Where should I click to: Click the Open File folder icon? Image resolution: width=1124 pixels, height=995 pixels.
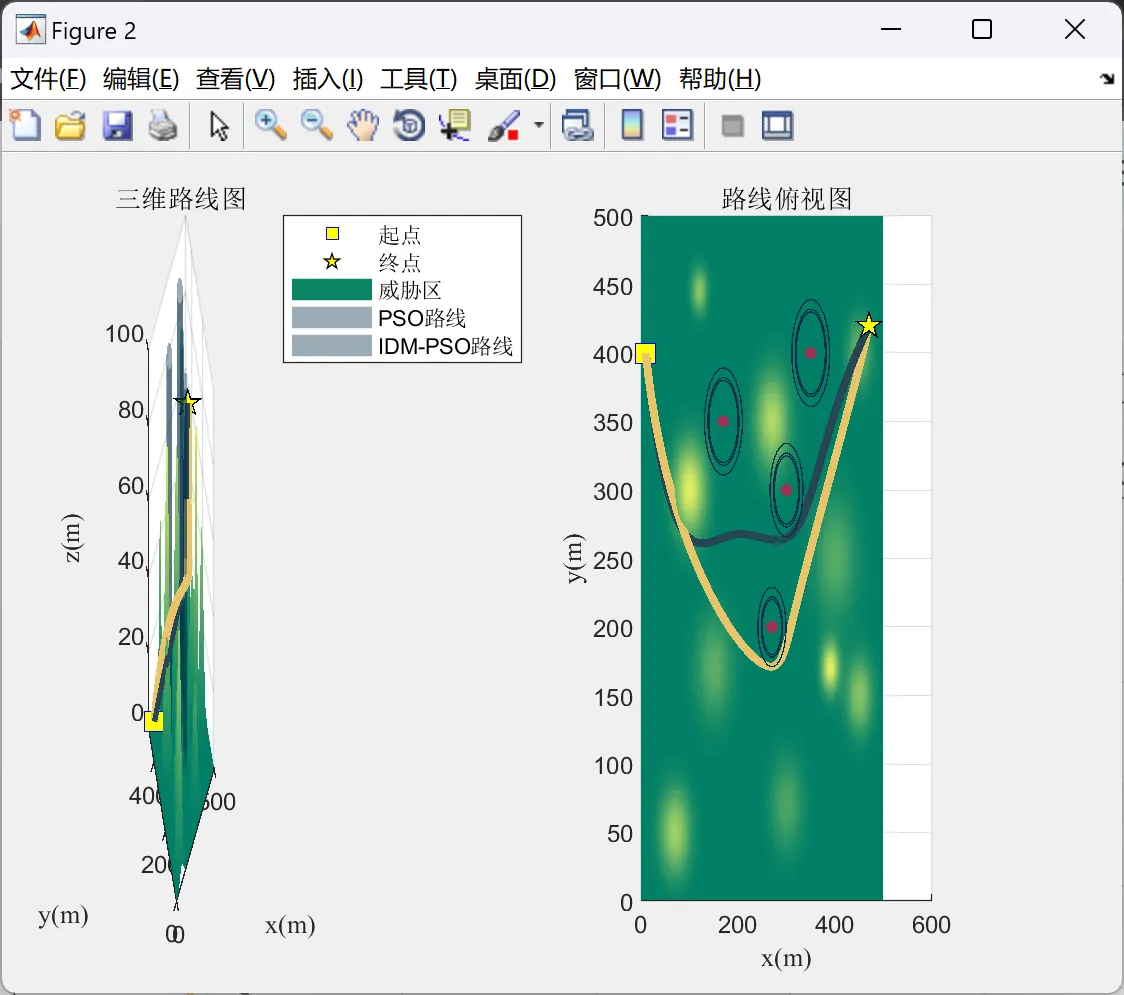tap(70, 125)
